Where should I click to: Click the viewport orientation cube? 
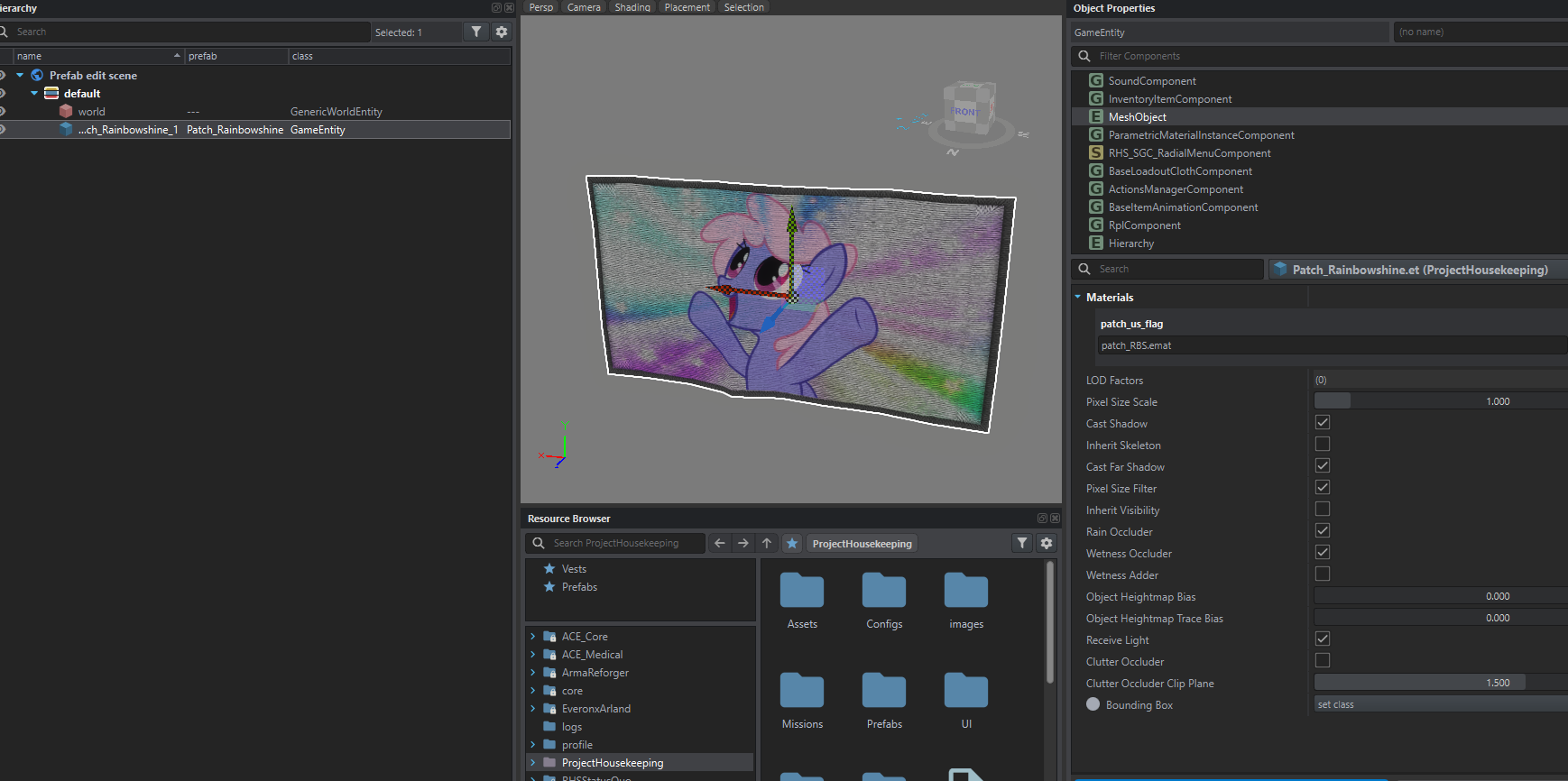point(969,110)
